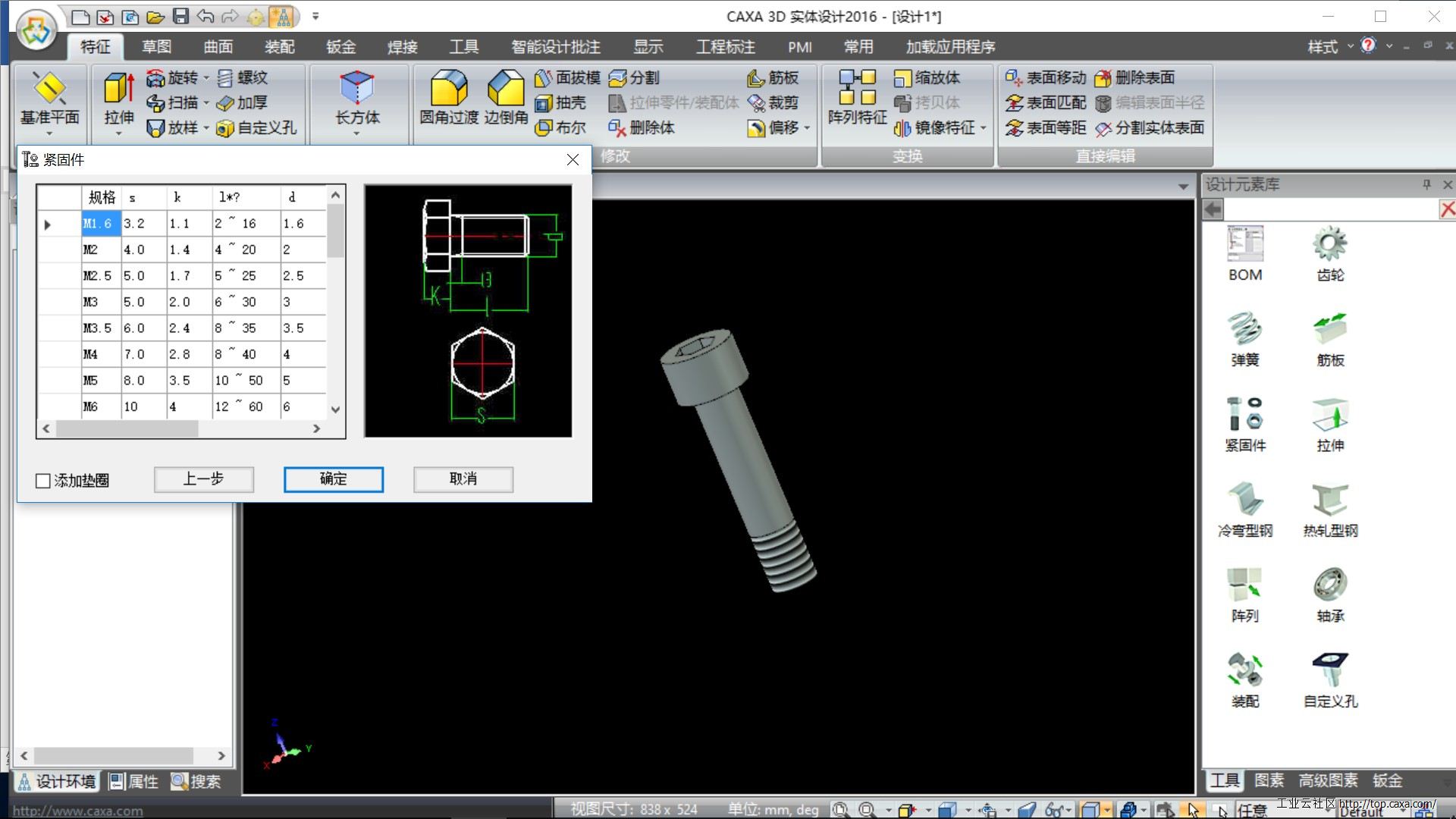Click 取消 to cancel the dialog
Screen dimensions: 1456x819
(x=463, y=479)
